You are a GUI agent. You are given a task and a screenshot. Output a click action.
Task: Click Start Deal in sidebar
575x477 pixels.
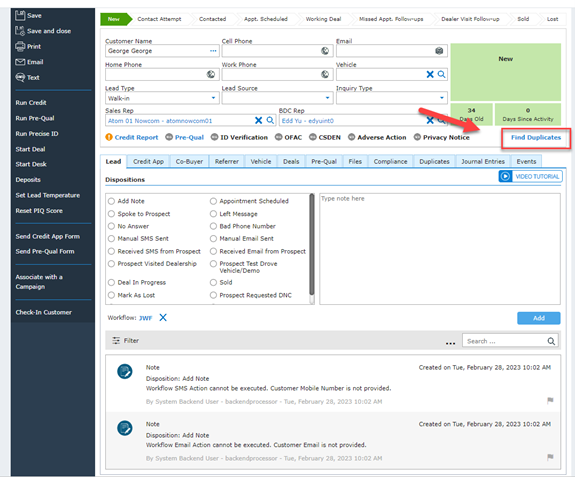click(30, 149)
